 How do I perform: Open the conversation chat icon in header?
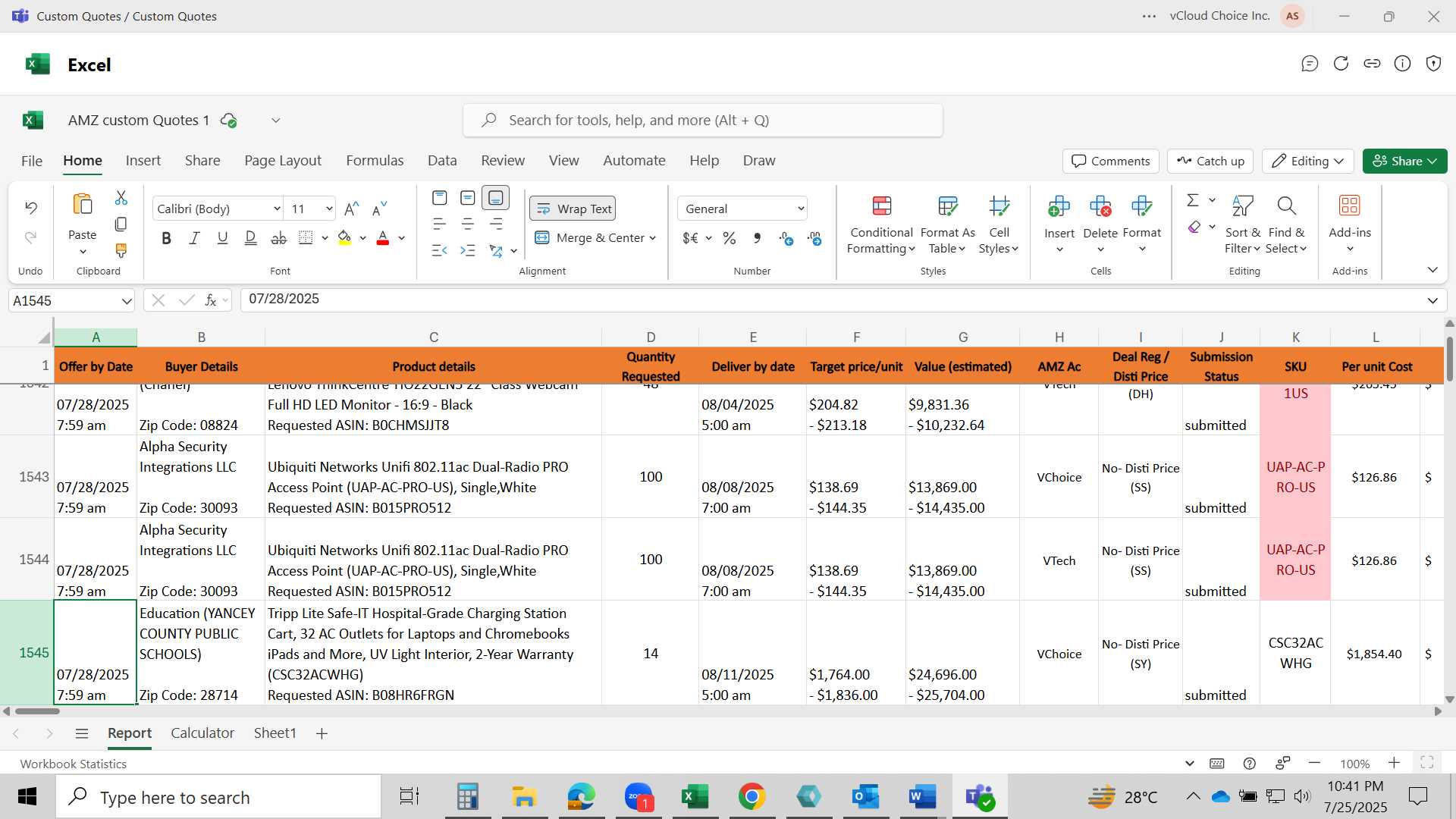pos(1310,64)
